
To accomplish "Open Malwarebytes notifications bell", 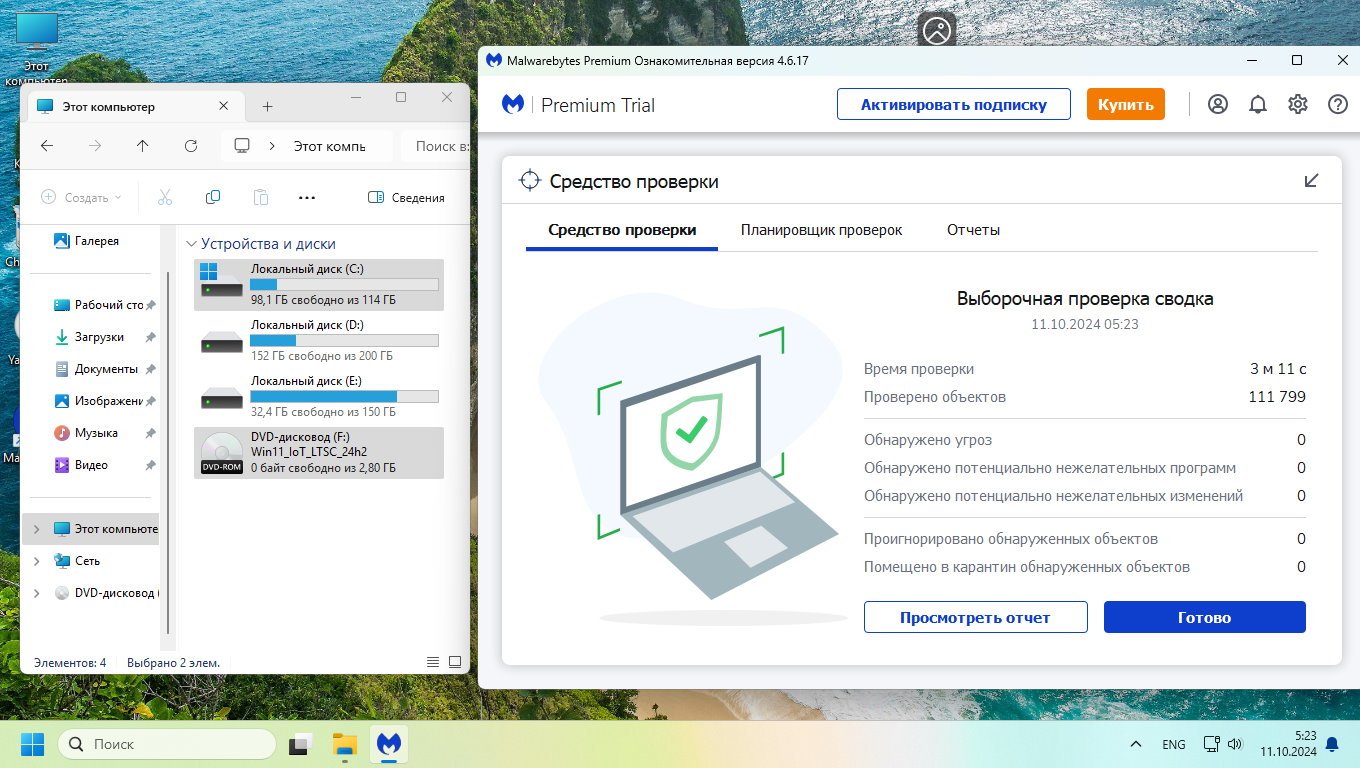I will pyautogui.click(x=1258, y=104).
